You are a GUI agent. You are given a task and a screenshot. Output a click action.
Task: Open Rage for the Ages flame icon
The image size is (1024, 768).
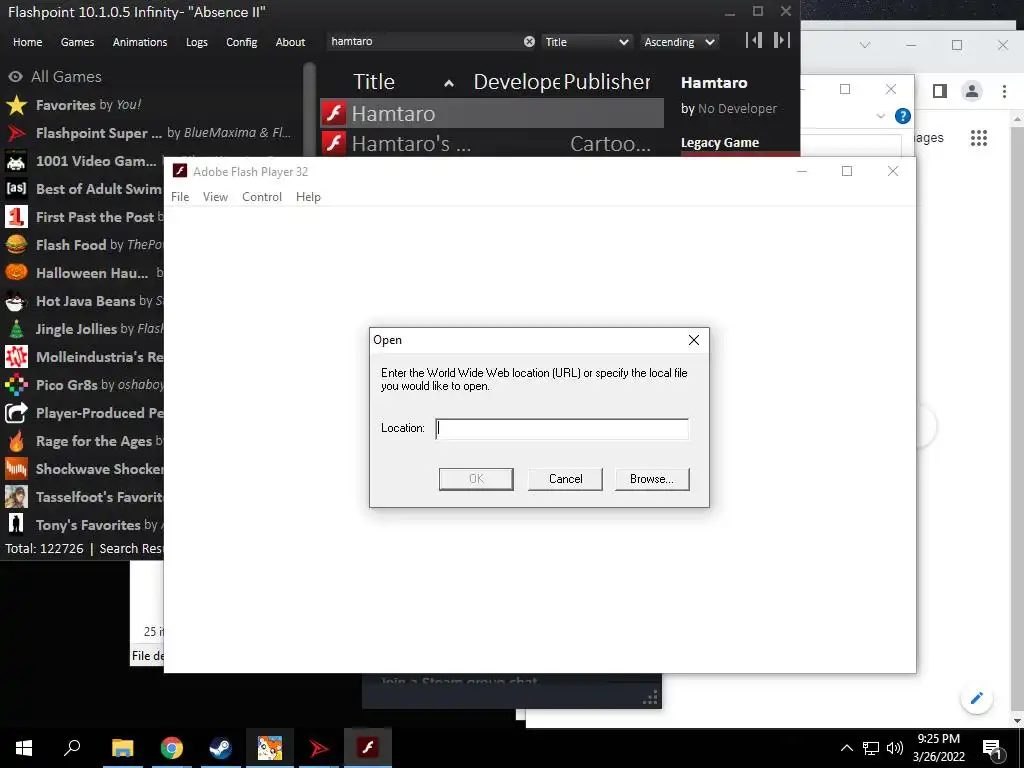pos(16,441)
